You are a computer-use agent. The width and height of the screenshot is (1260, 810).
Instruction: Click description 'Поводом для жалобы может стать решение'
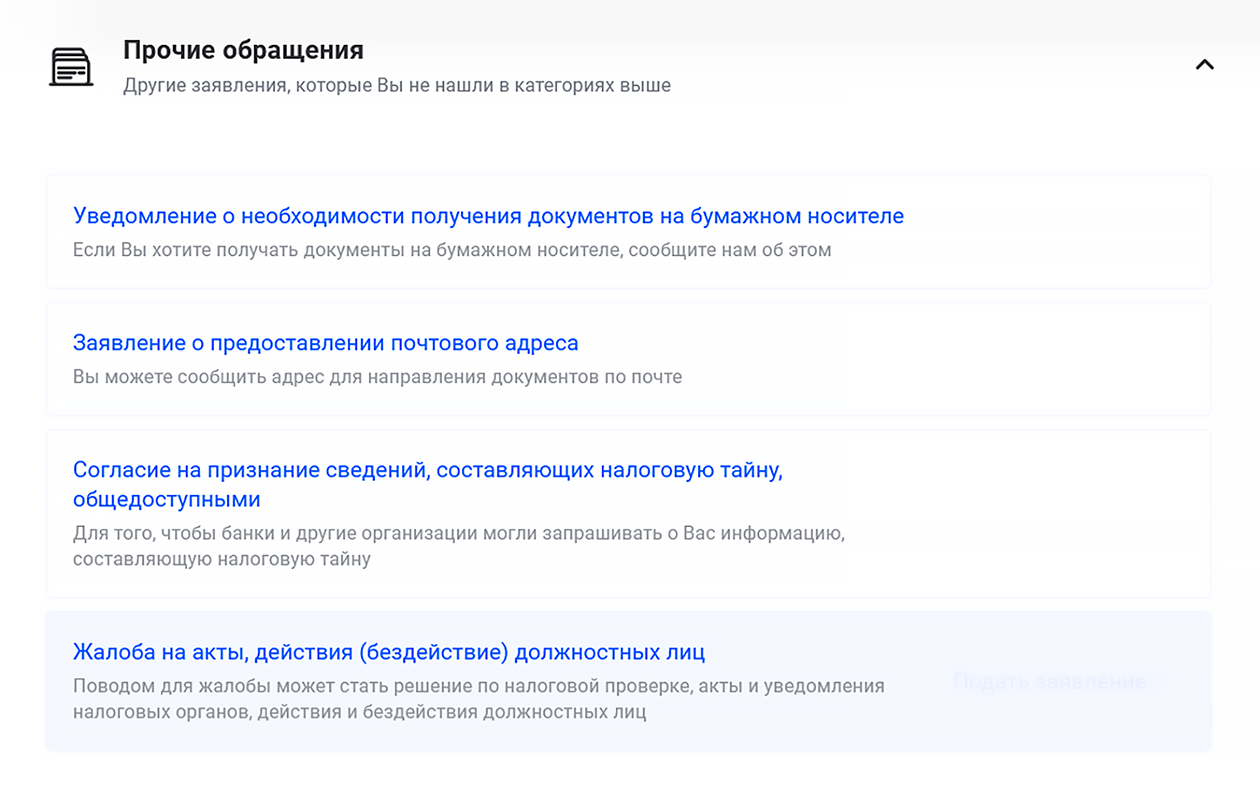pos(479,699)
